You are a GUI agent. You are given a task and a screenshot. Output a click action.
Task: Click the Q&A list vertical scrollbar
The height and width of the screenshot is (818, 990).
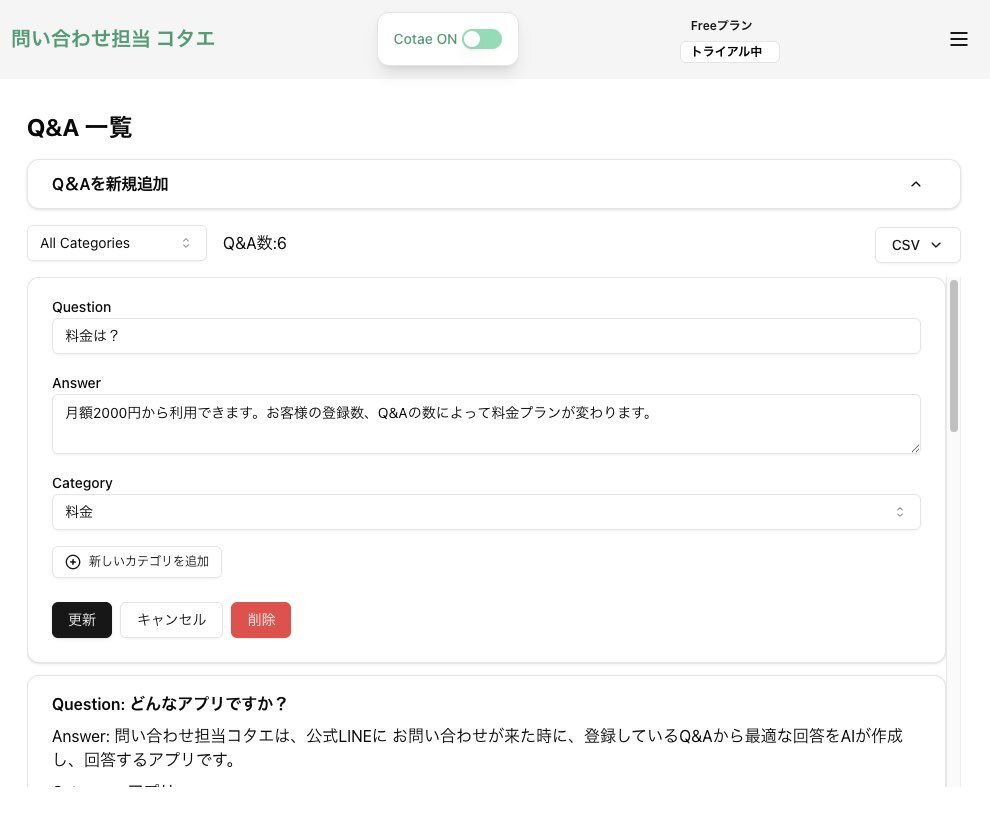(953, 356)
